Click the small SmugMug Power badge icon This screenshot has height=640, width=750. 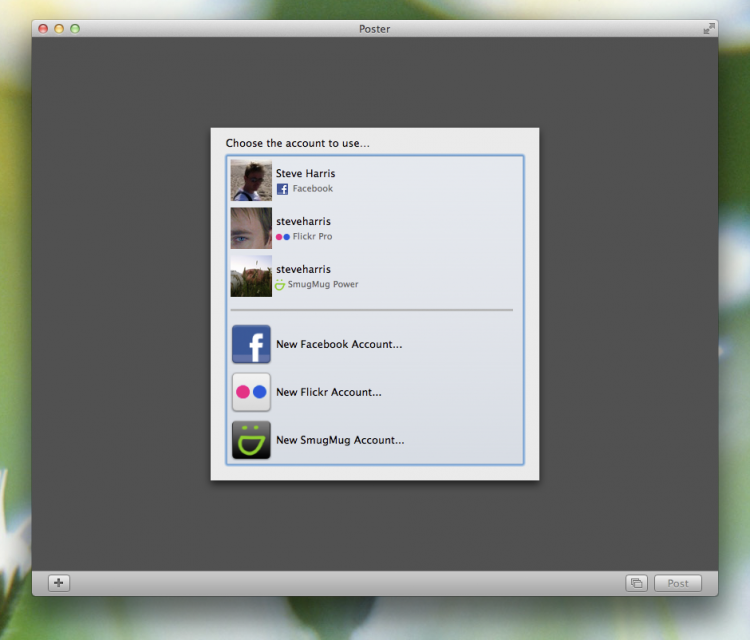click(281, 285)
